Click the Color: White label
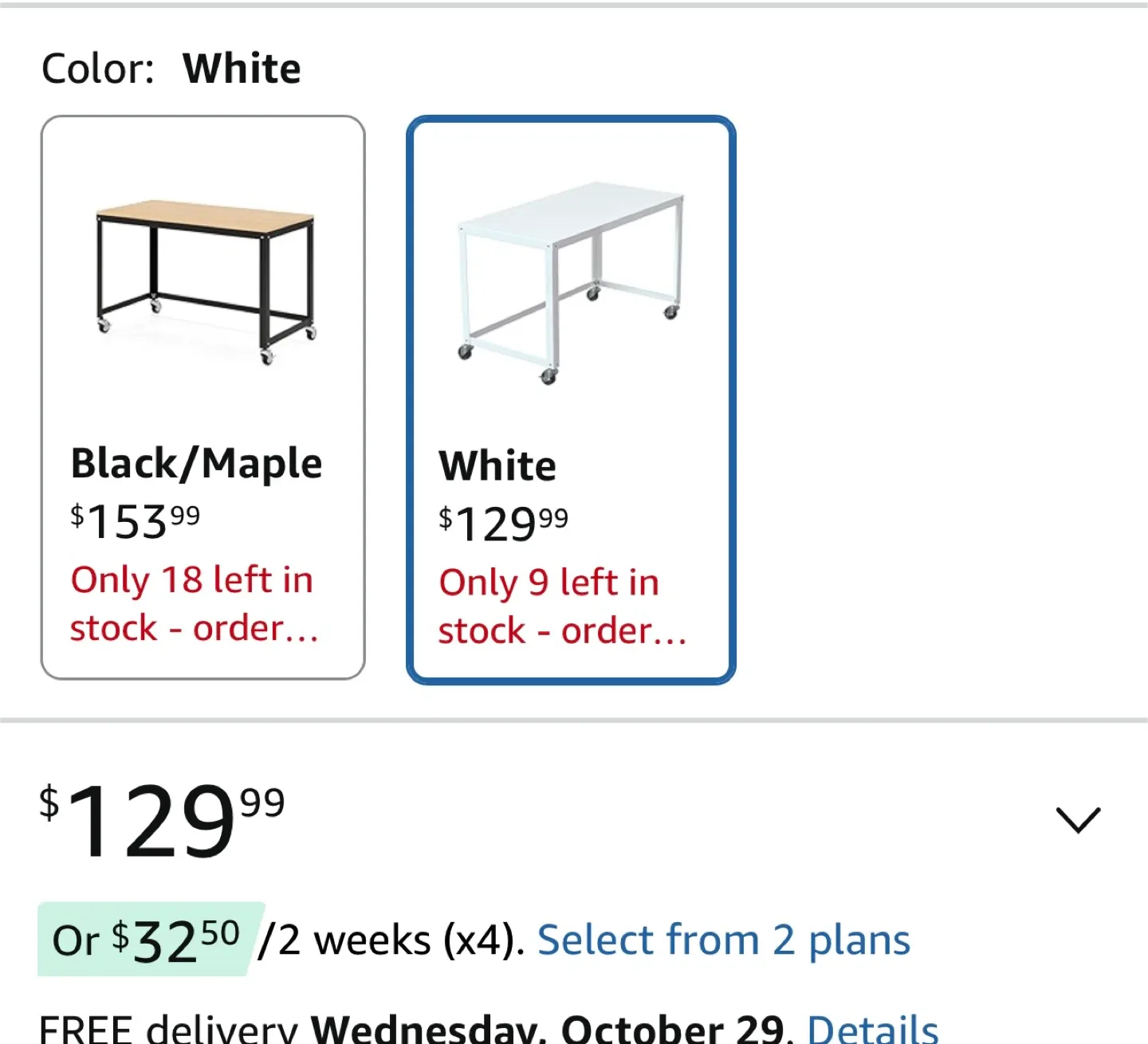1148x1044 pixels. pyautogui.click(x=170, y=67)
